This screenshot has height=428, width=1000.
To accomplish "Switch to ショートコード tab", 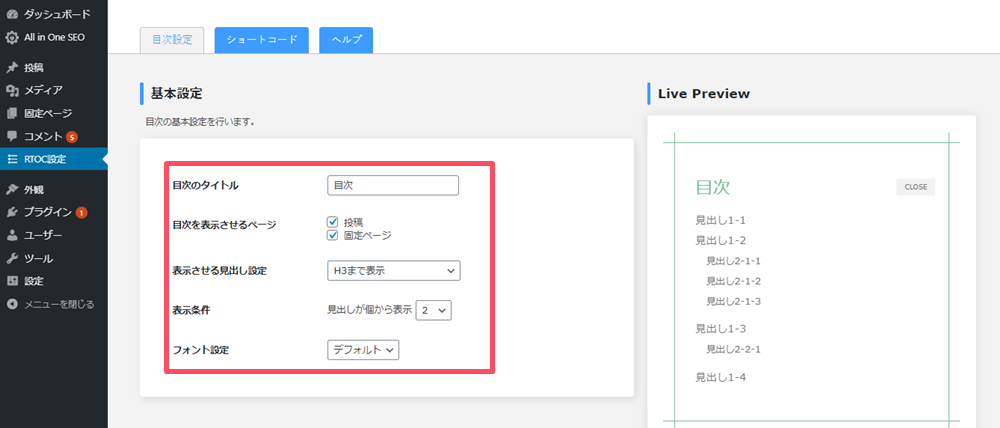I will click(262, 40).
